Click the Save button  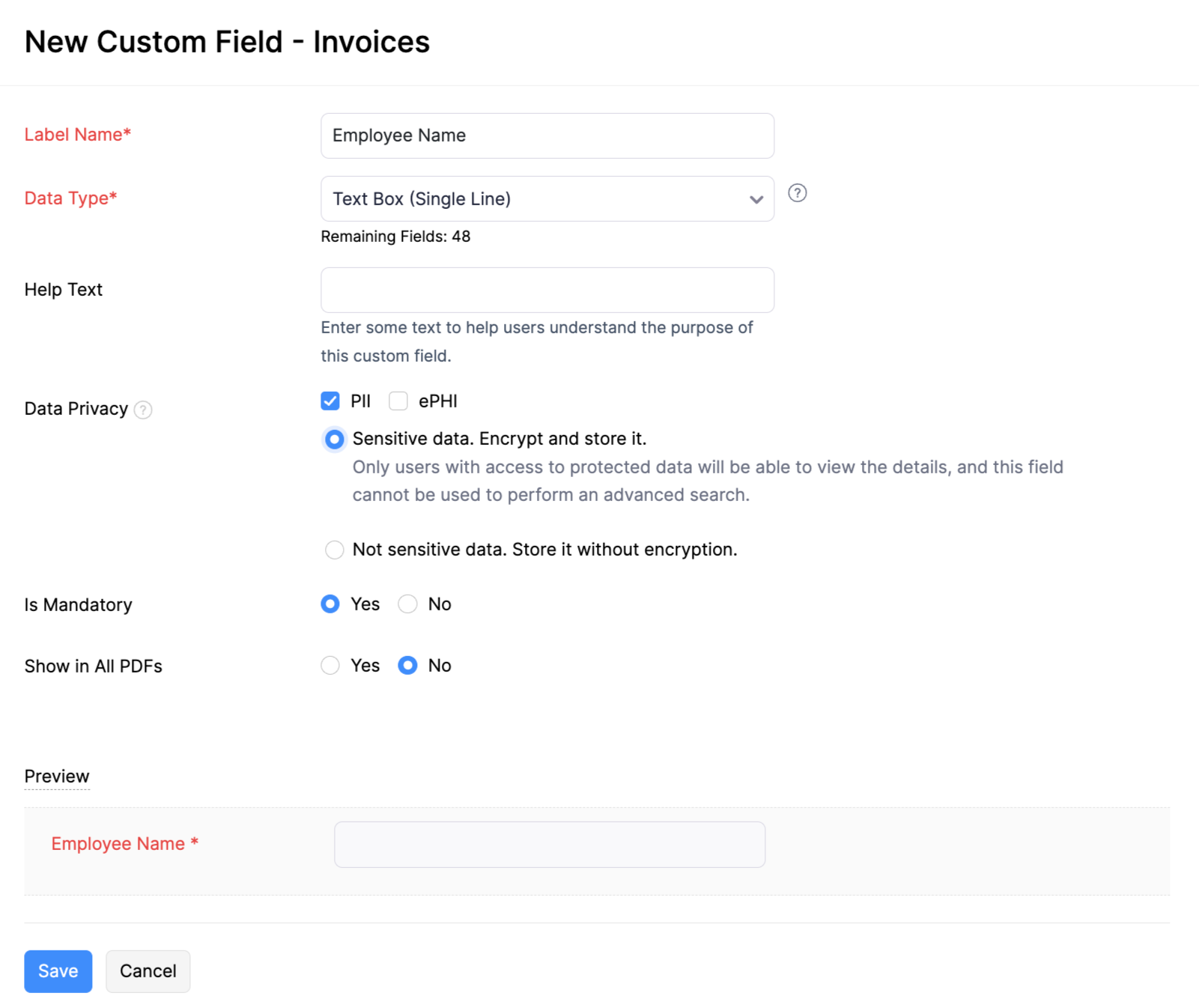pos(58,971)
